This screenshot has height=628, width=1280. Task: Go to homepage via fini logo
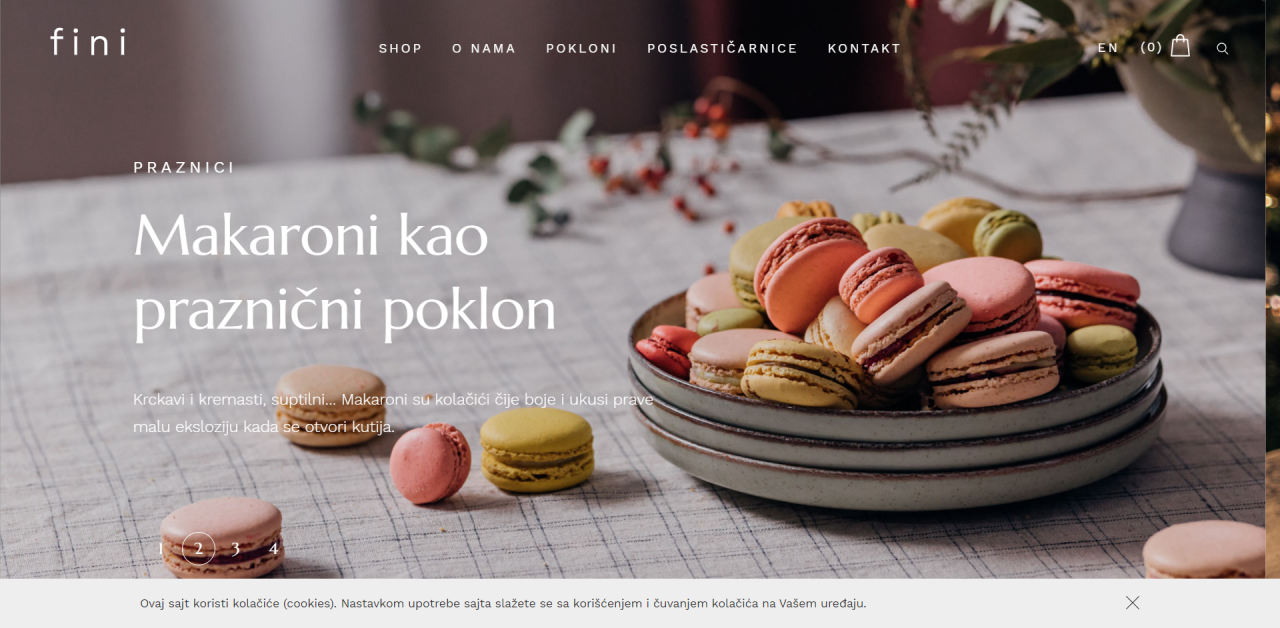[88, 41]
